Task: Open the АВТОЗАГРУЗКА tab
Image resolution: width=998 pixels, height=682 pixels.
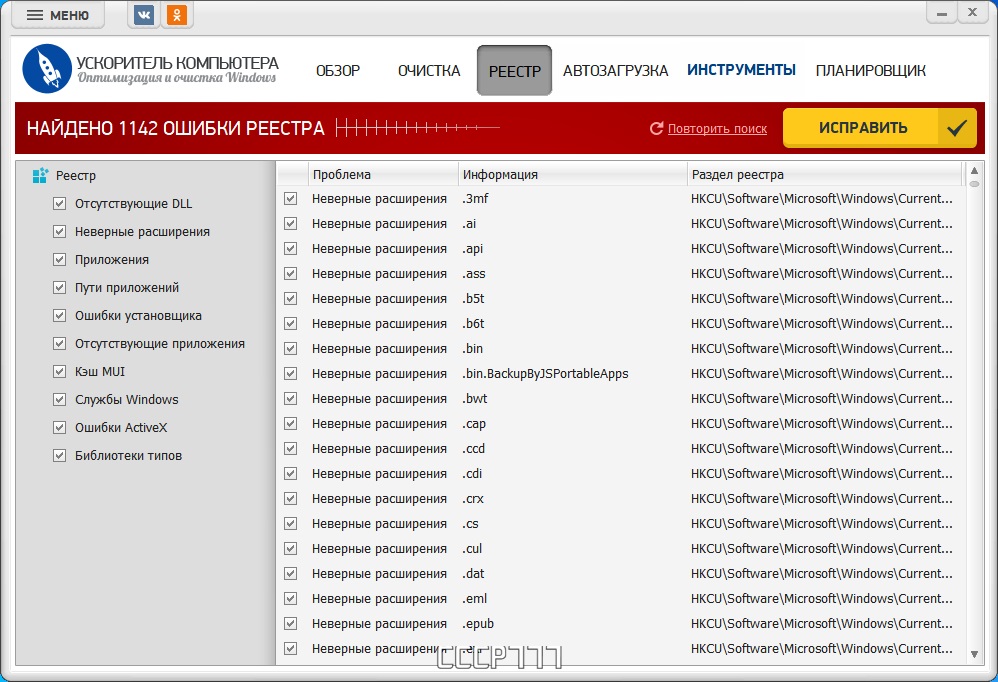Action: [x=615, y=71]
